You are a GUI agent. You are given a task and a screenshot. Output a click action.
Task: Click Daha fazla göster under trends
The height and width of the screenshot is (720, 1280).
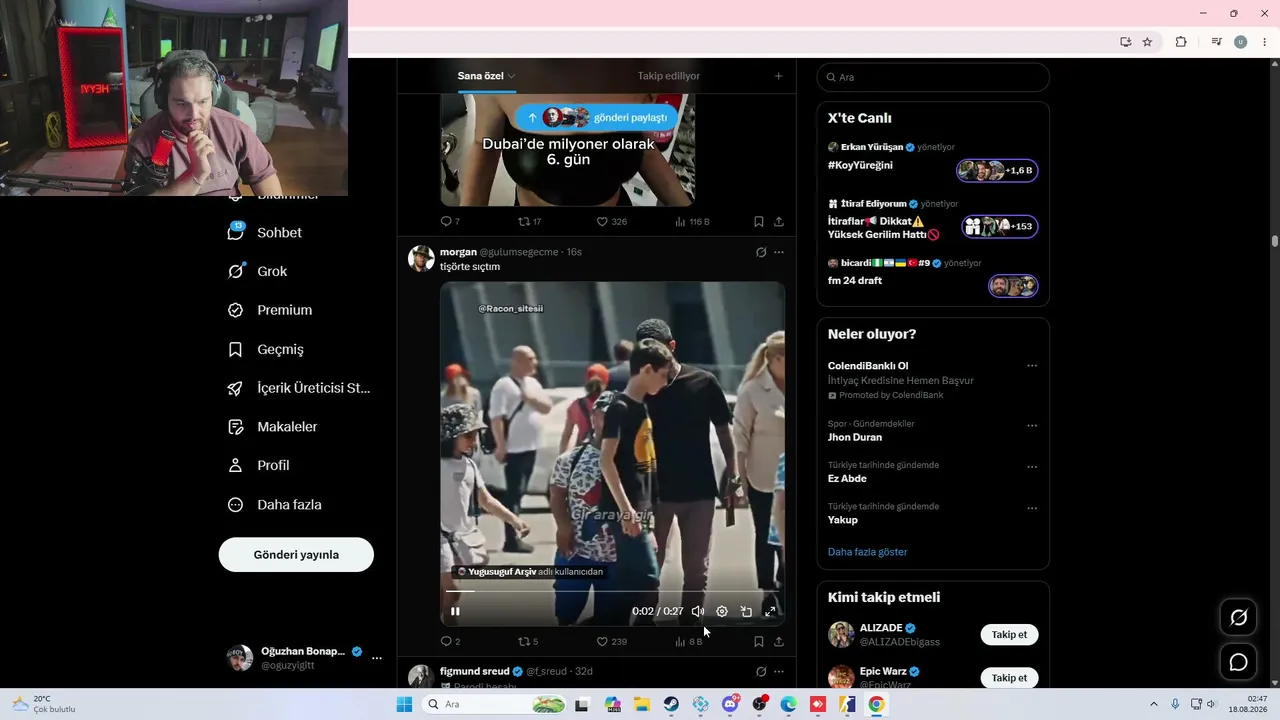coord(868,552)
